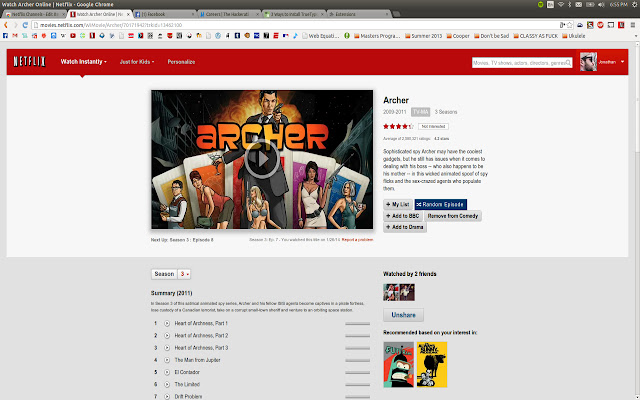Click progress bar for Heart of Archness, Part 1

358,324
